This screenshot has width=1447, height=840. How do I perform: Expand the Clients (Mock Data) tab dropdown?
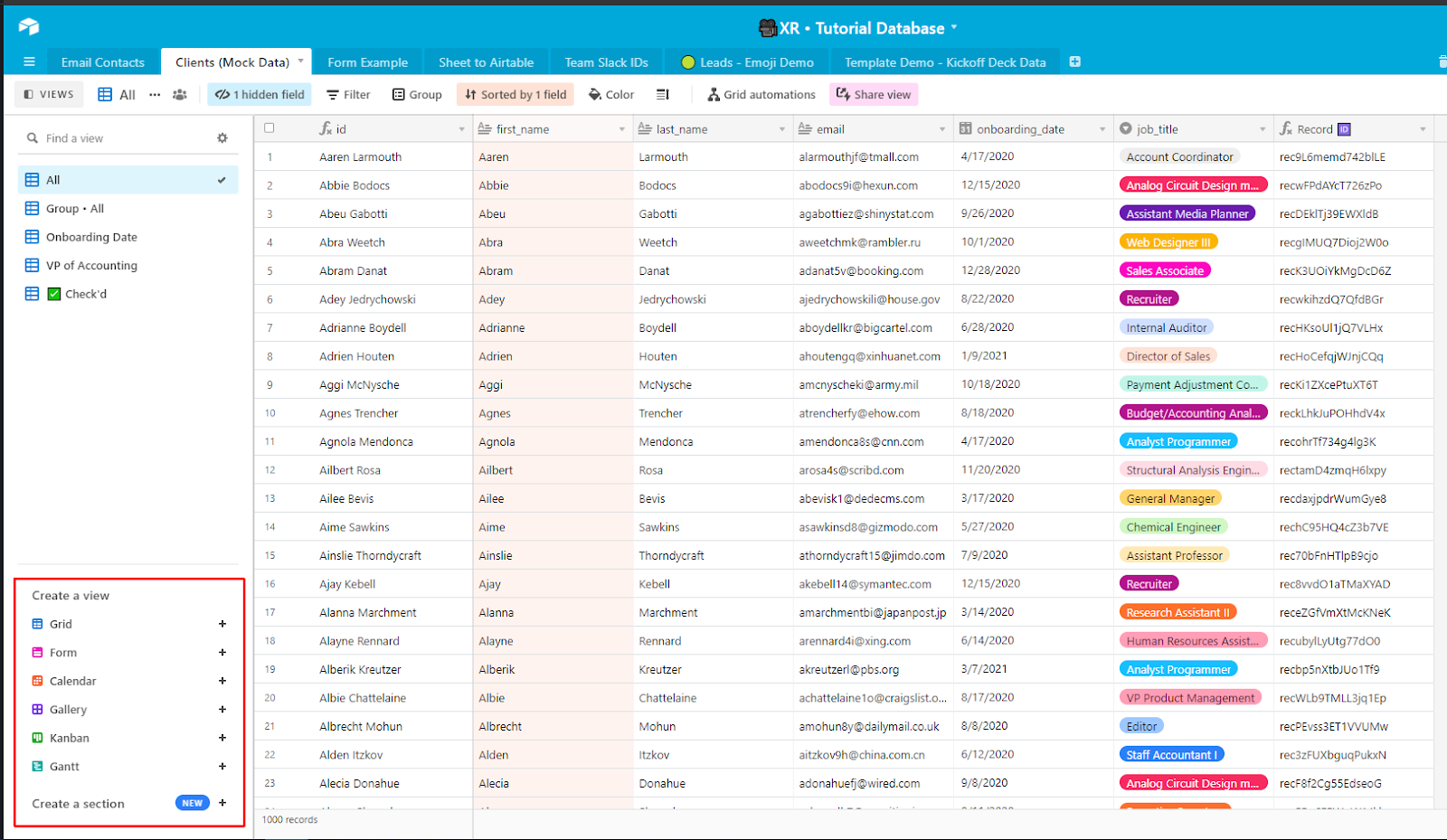click(301, 61)
